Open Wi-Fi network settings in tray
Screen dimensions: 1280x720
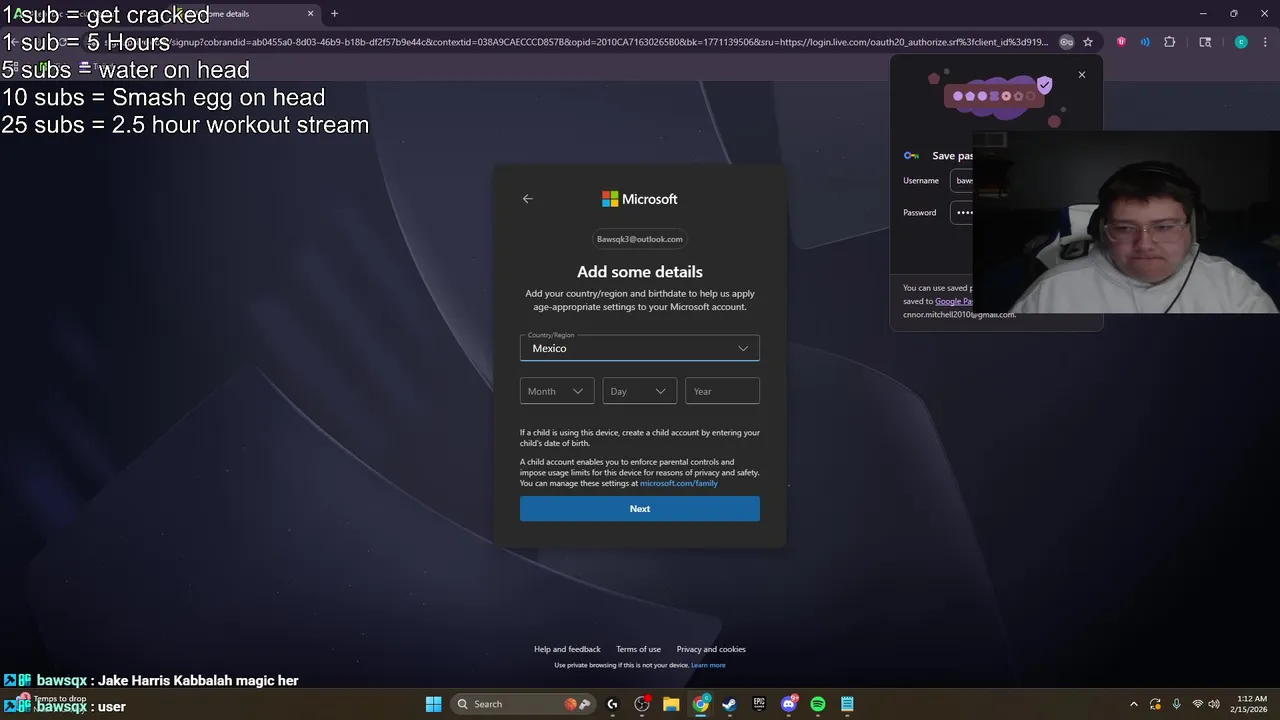click(1198, 704)
